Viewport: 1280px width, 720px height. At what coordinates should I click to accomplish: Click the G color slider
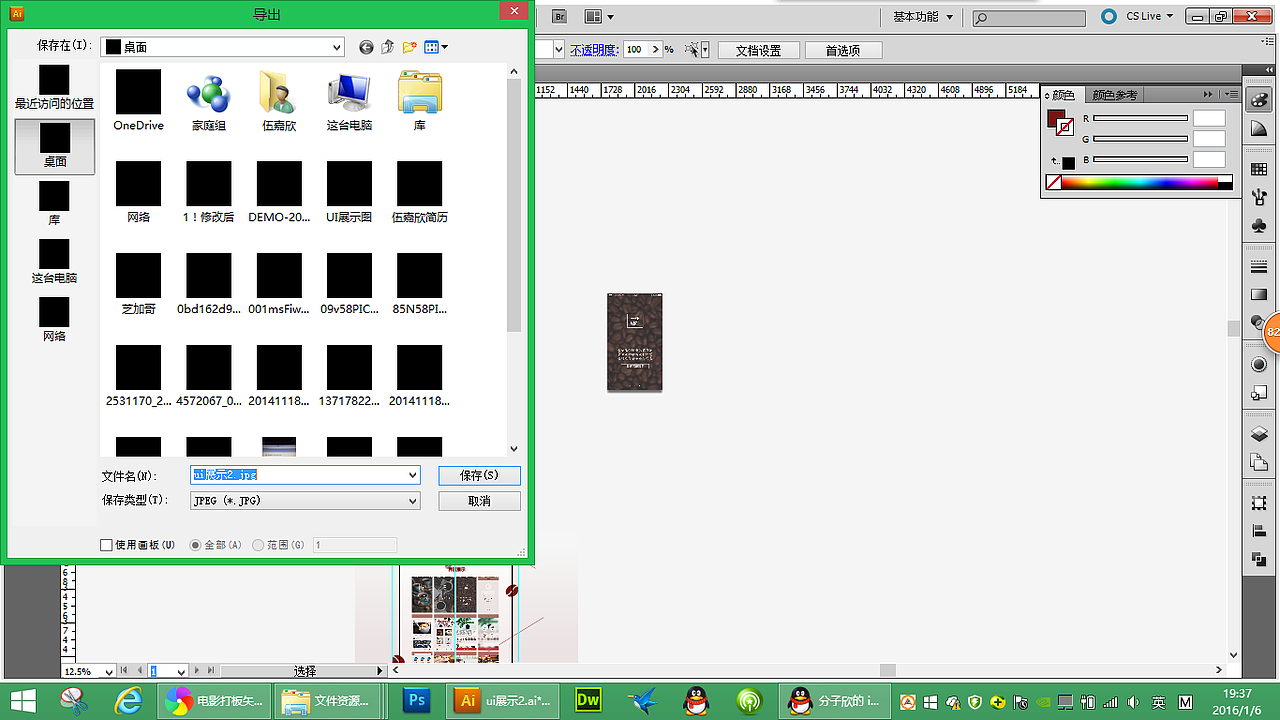(x=1140, y=139)
